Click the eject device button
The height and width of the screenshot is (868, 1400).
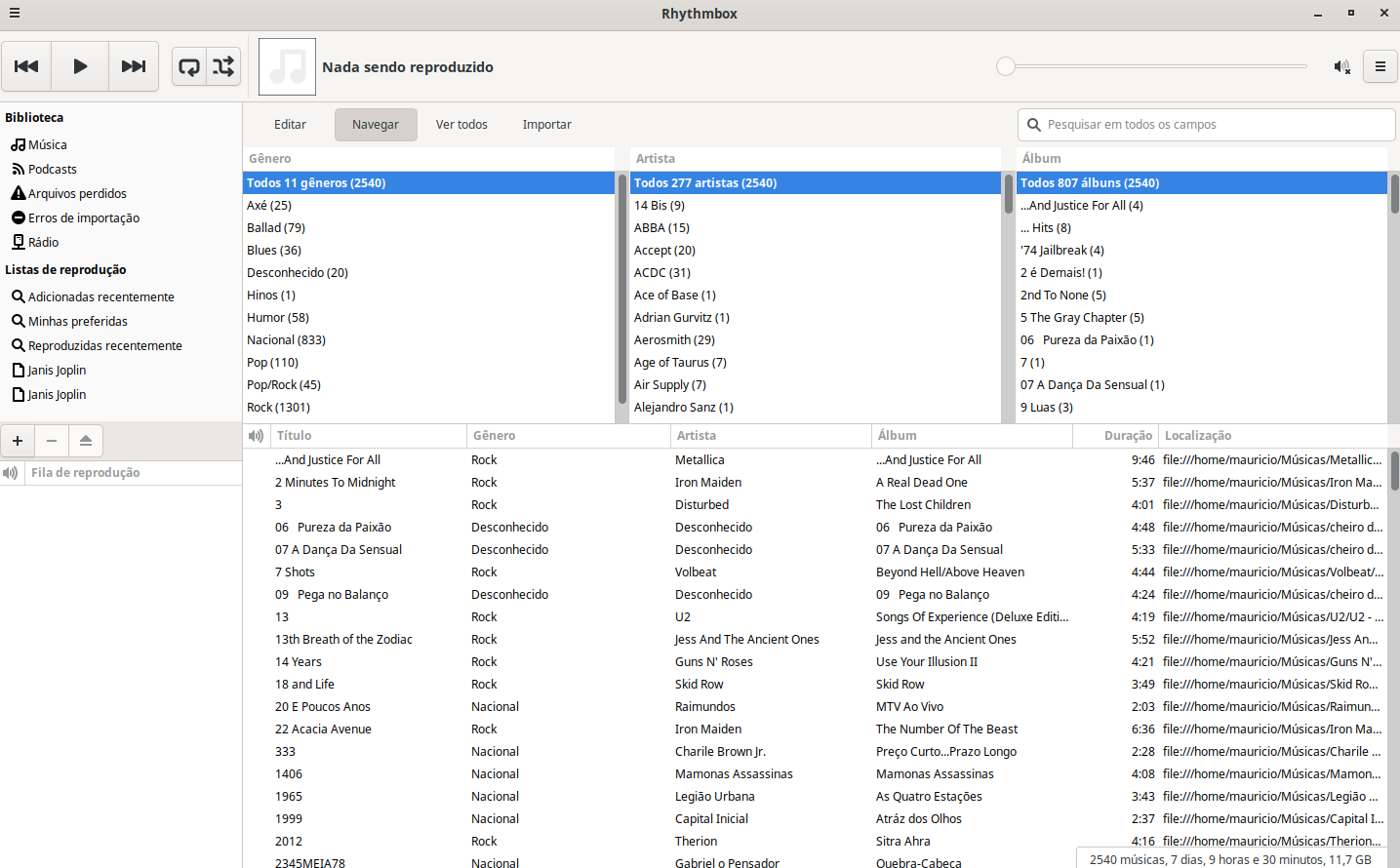(x=86, y=441)
